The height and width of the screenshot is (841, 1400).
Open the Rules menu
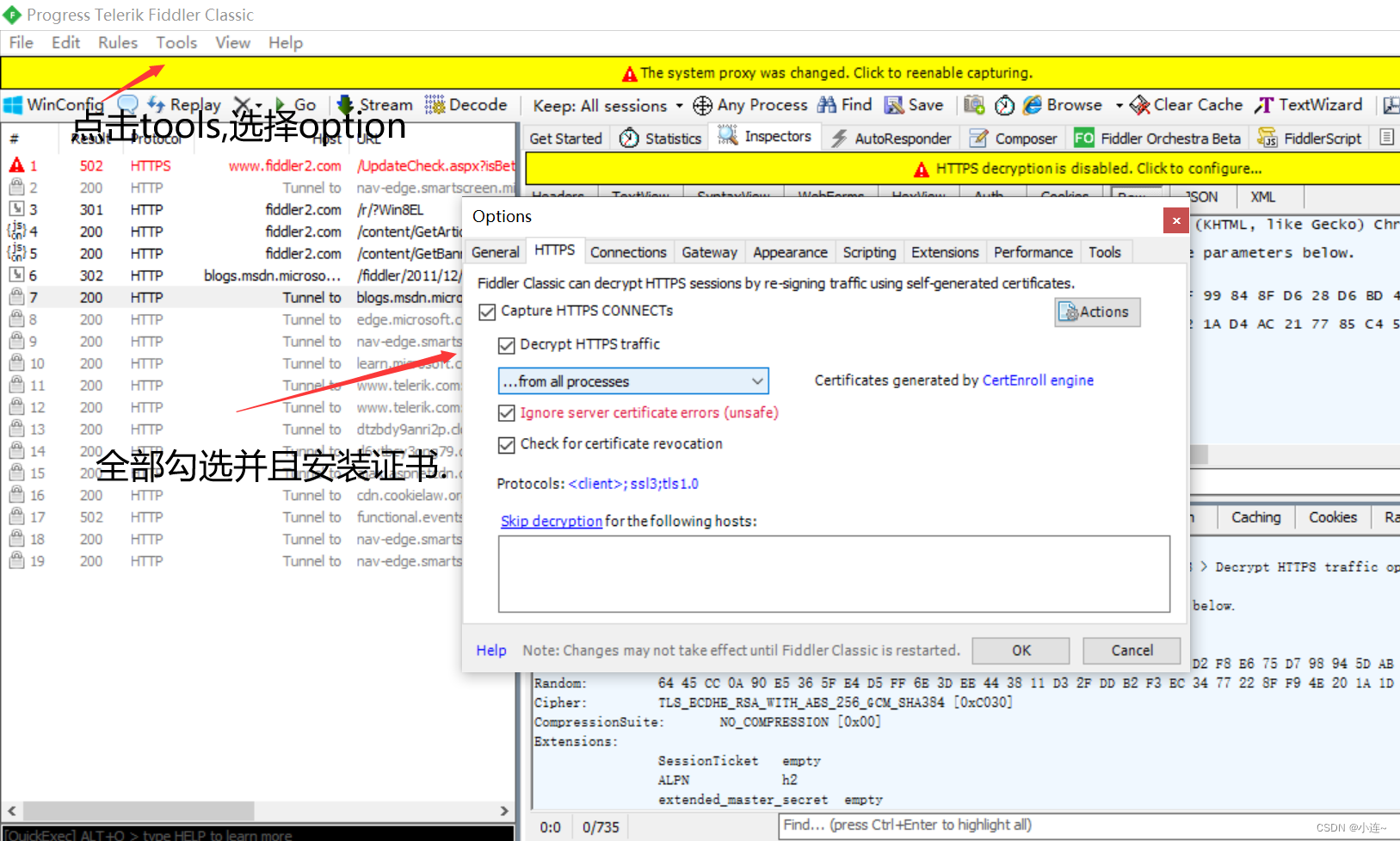pos(118,42)
